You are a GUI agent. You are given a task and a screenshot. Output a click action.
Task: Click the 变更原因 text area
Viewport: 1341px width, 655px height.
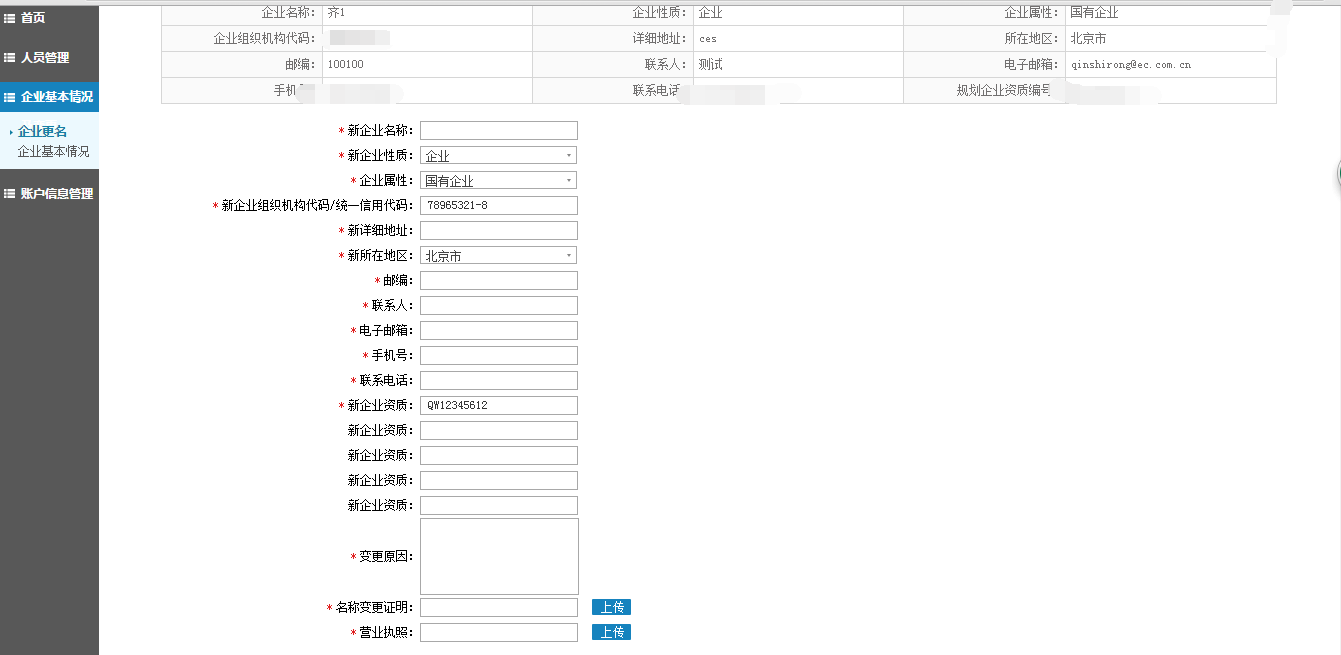(x=498, y=556)
